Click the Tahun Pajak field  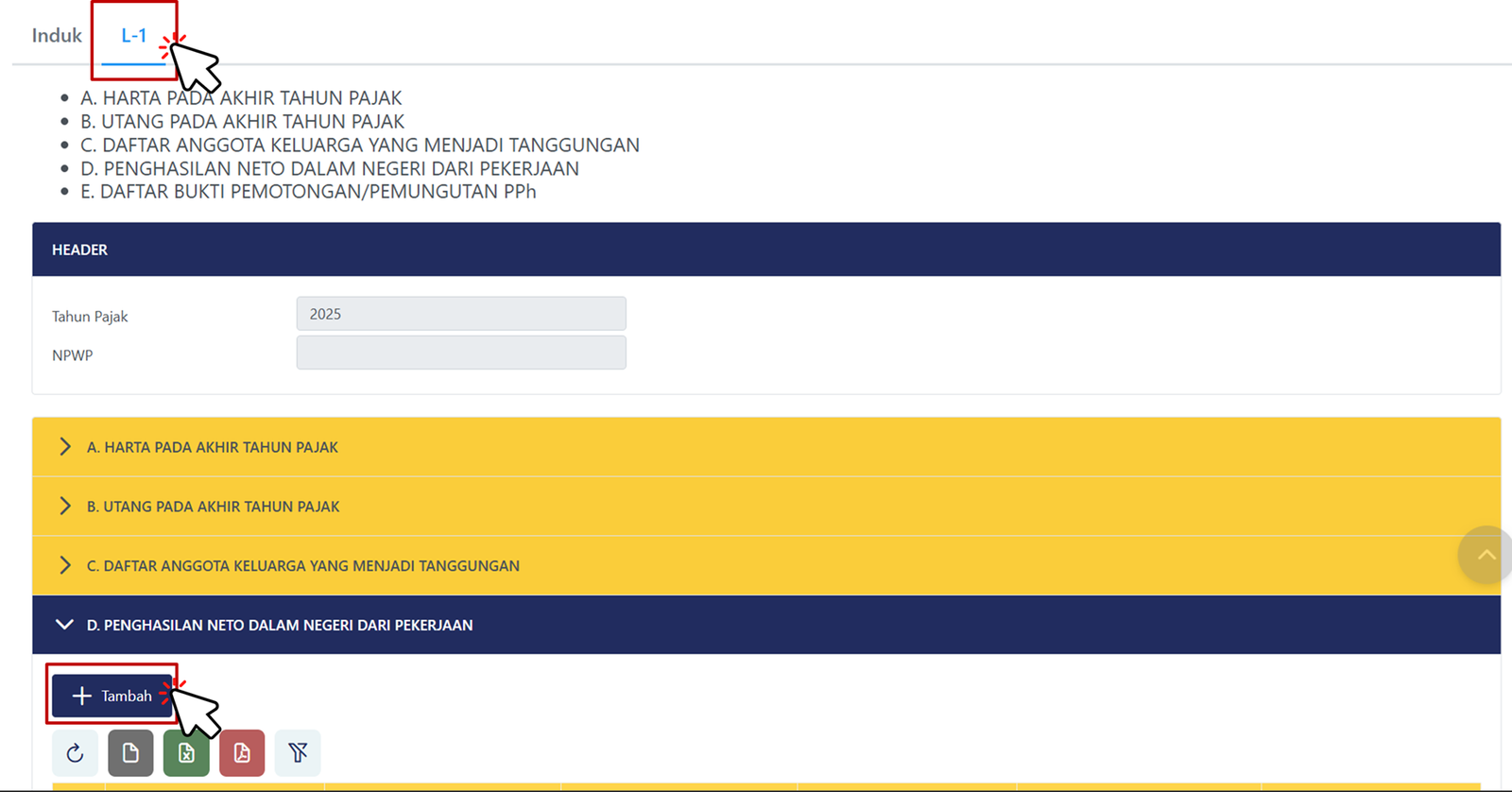(x=461, y=314)
